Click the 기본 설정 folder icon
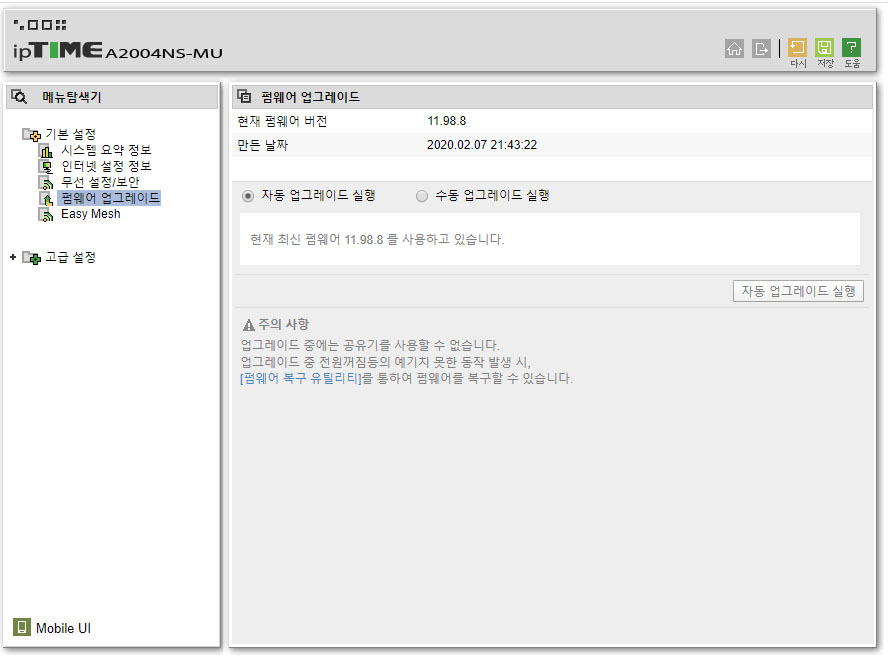Screen dimensions: 888x658 pyautogui.click(x=31, y=134)
